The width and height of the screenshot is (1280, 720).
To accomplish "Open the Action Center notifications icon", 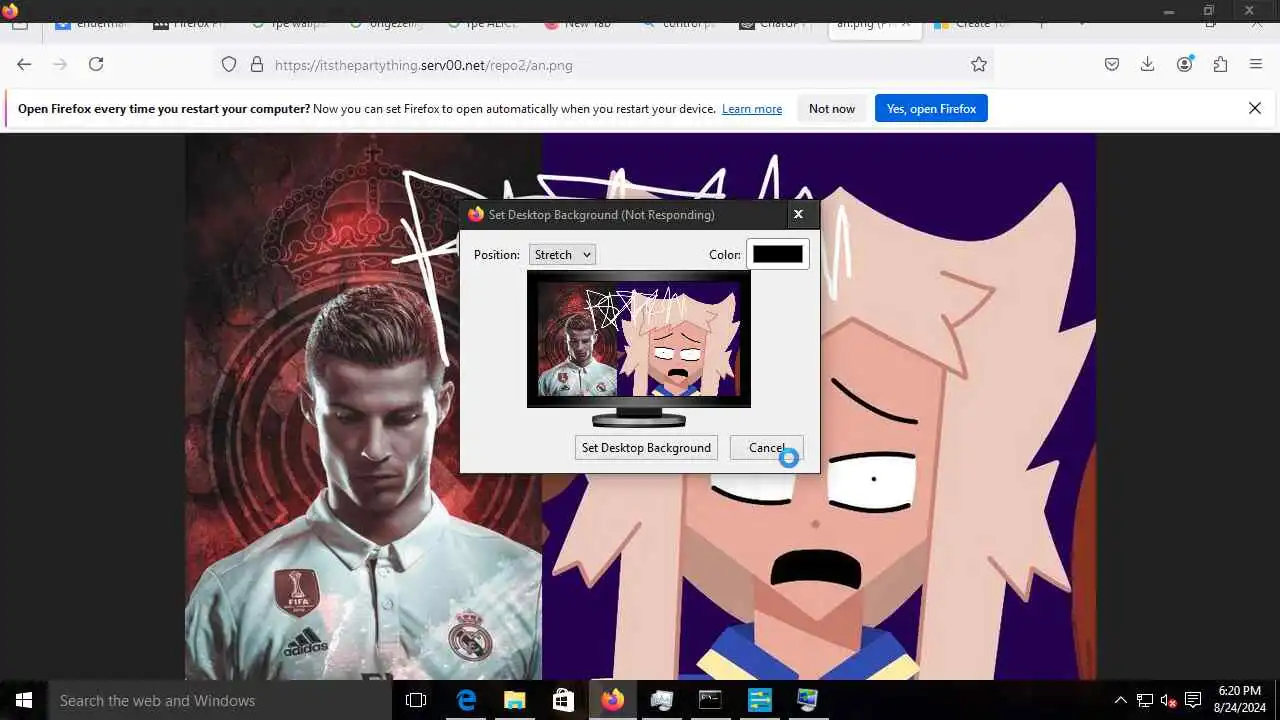I will [x=1193, y=700].
